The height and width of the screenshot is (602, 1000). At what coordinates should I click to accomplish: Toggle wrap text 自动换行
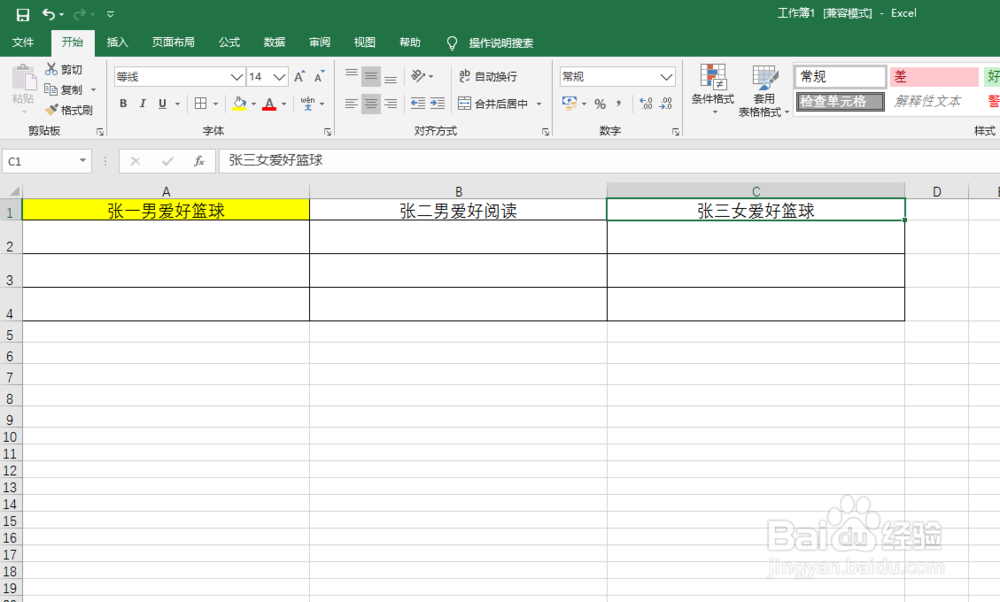(488, 76)
